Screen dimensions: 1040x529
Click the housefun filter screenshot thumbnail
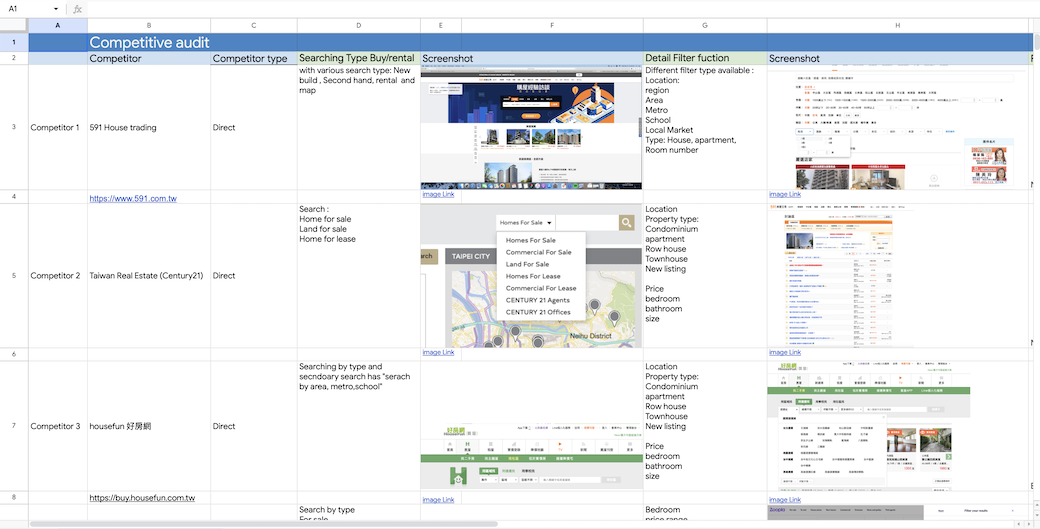point(869,426)
